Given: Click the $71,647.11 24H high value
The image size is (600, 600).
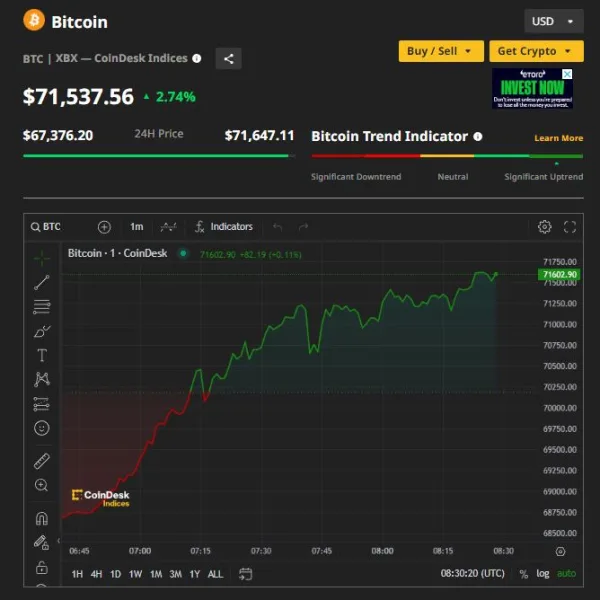Looking at the screenshot, I should click(259, 135).
